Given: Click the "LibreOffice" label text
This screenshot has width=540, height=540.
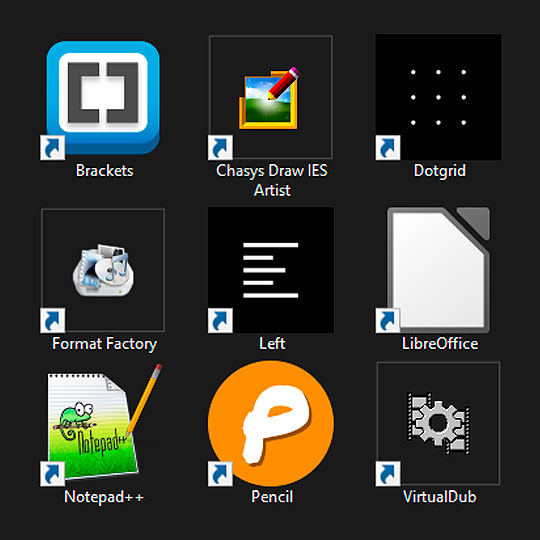Looking at the screenshot, I should [440, 343].
